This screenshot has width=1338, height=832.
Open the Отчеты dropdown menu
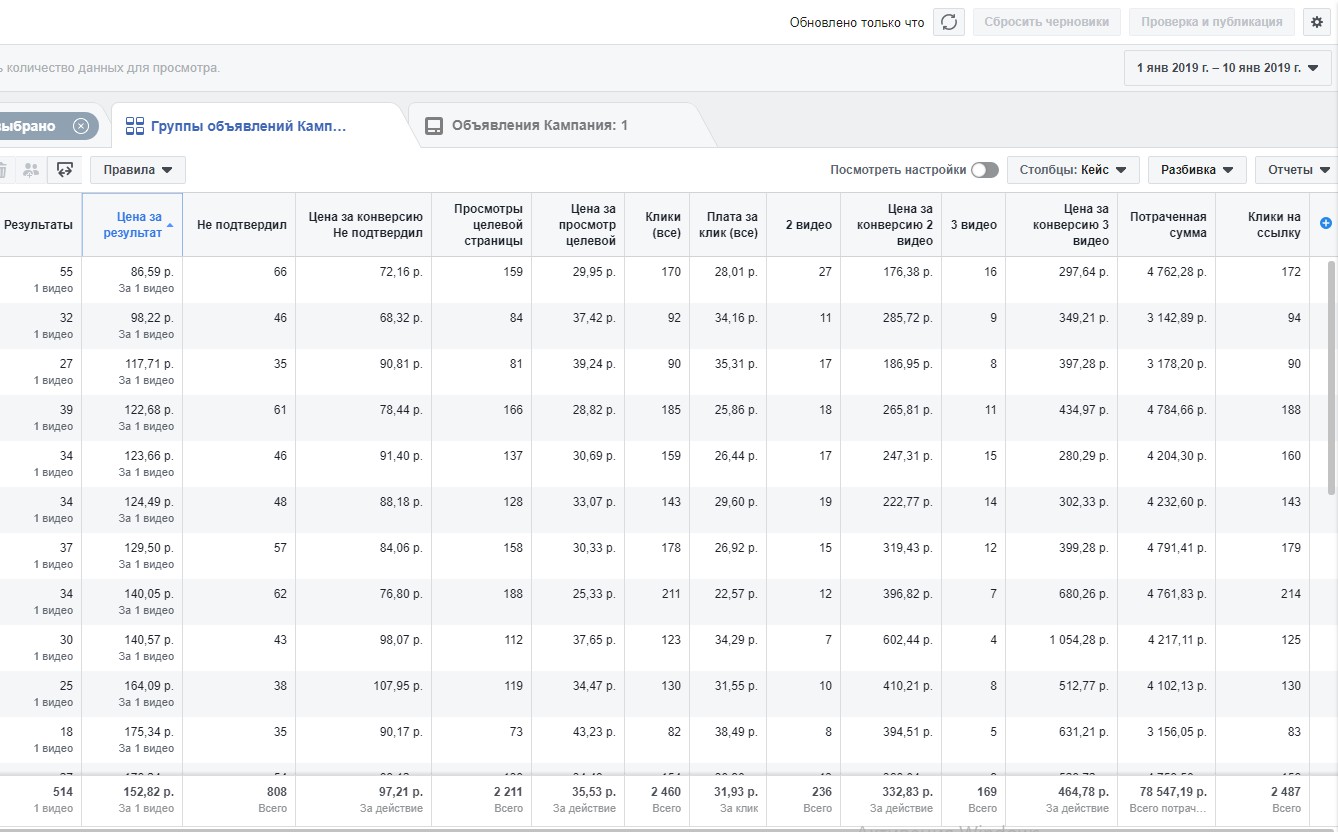pyautogui.click(x=1296, y=170)
